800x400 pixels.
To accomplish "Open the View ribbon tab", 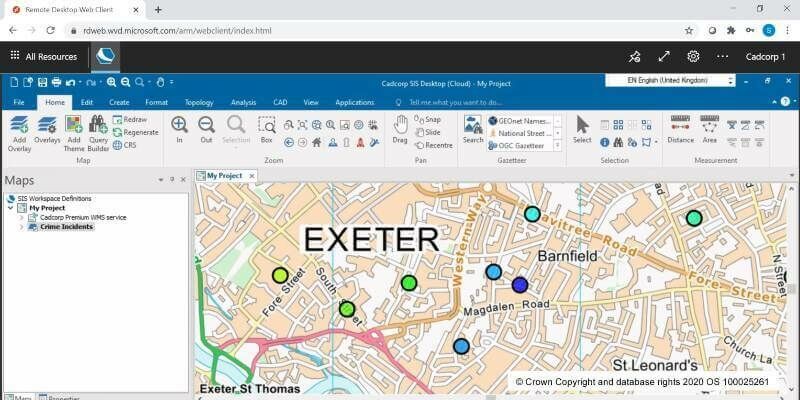I will point(311,102).
